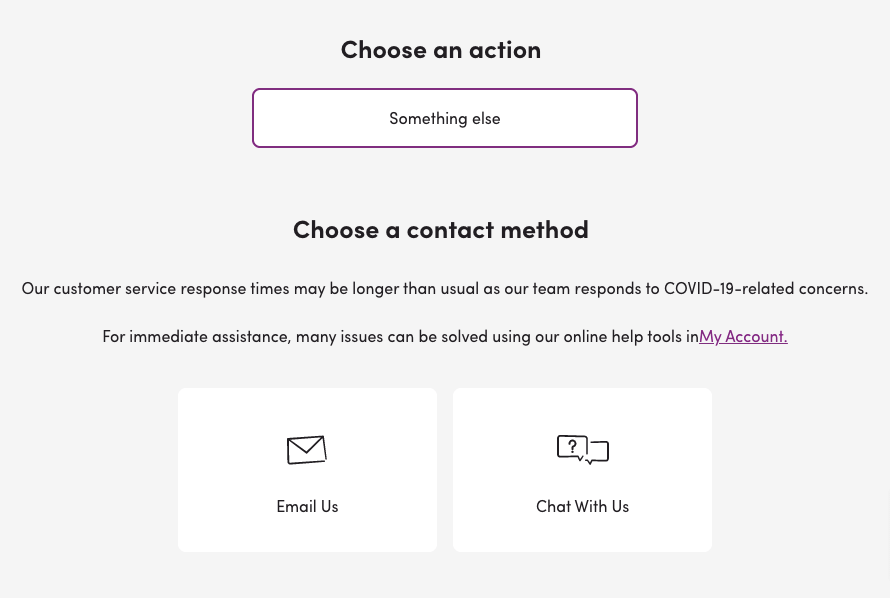890x598 pixels.
Task: Click the COVID-19 response time notice text
Action: coord(444,288)
